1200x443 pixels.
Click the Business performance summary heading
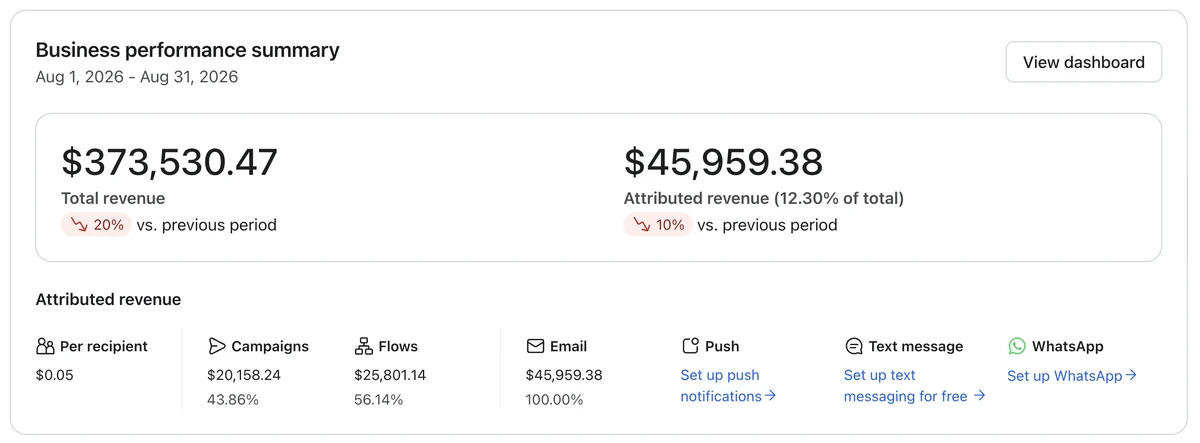pyautogui.click(x=188, y=50)
